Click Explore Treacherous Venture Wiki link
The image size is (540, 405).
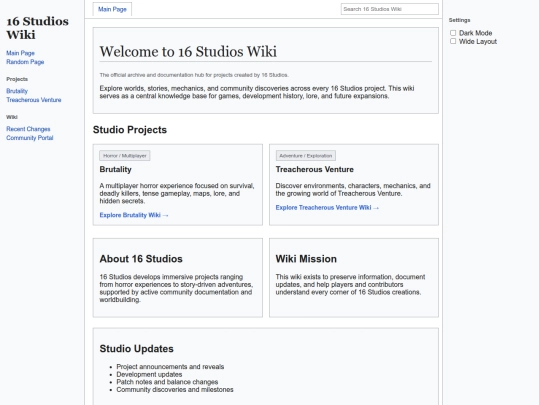pyautogui.click(x=327, y=208)
